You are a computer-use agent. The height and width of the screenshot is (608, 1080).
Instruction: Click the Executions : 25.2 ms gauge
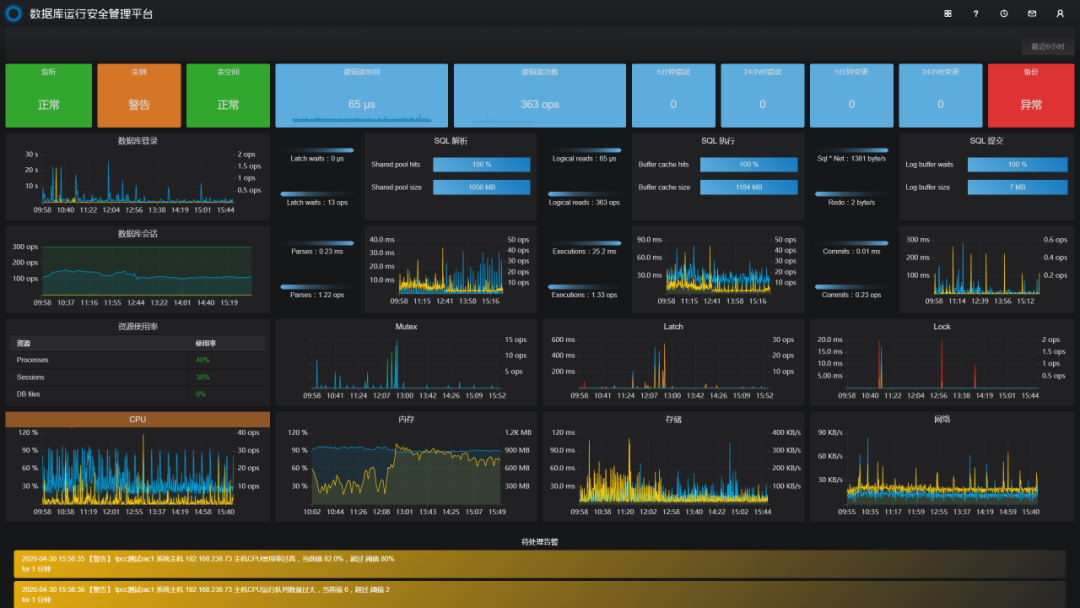(x=584, y=247)
